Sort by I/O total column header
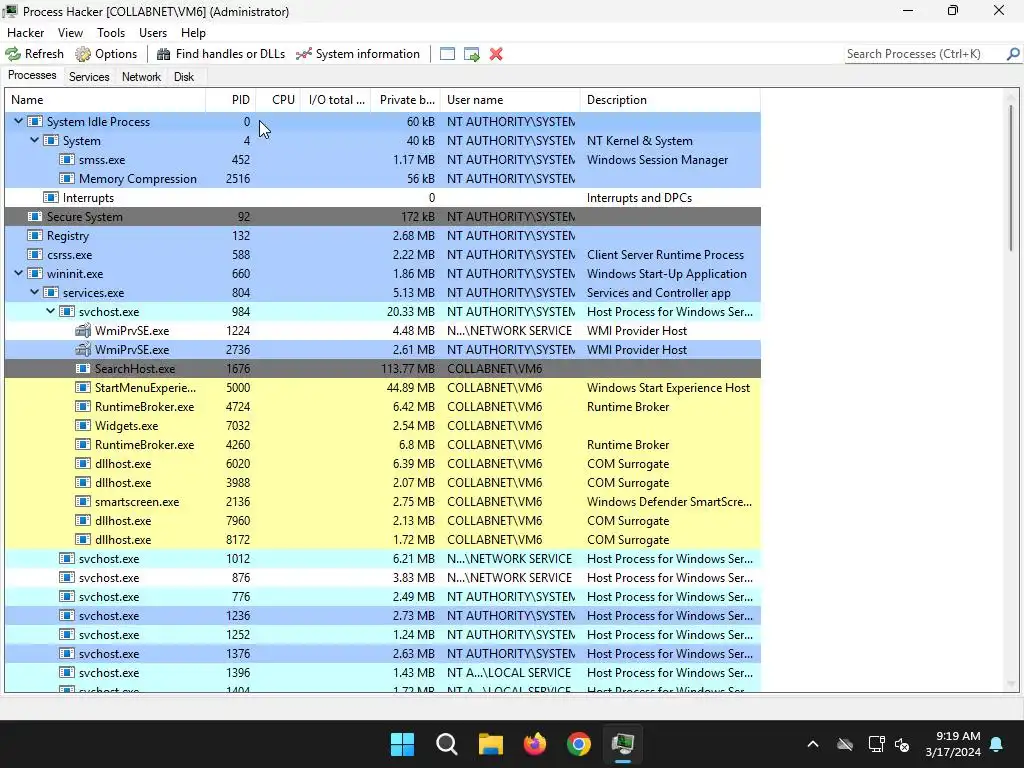This screenshot has width=1024, height=768. coord(336,100)
